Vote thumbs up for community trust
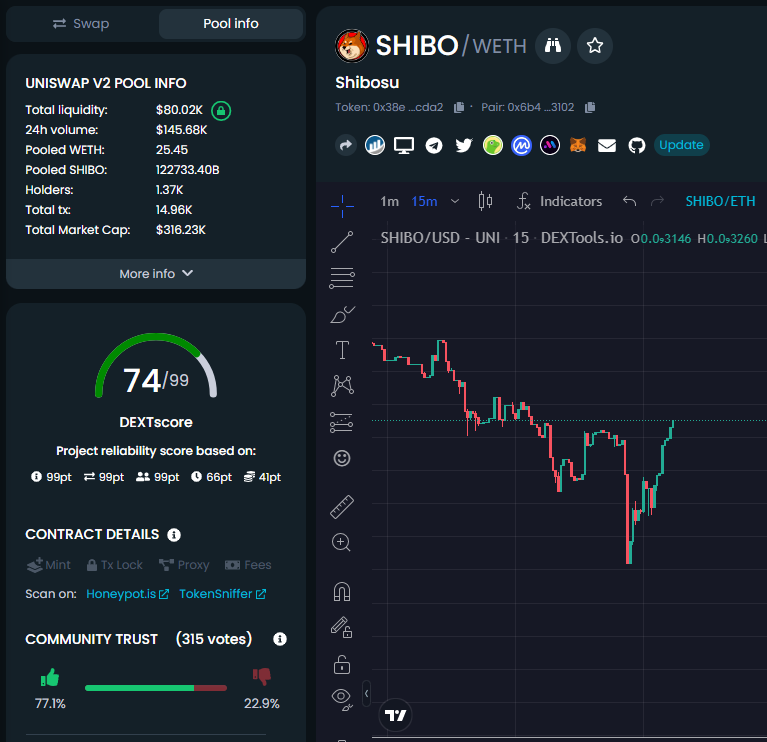Screen dimensions: 767x742 coord(50,677)
